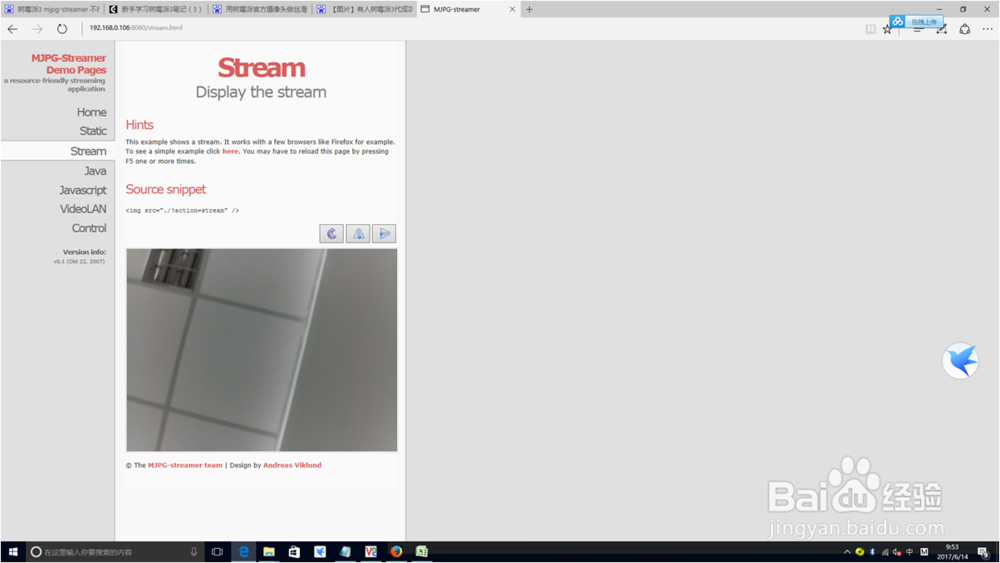Select the source snippet img code

[182, 210]
